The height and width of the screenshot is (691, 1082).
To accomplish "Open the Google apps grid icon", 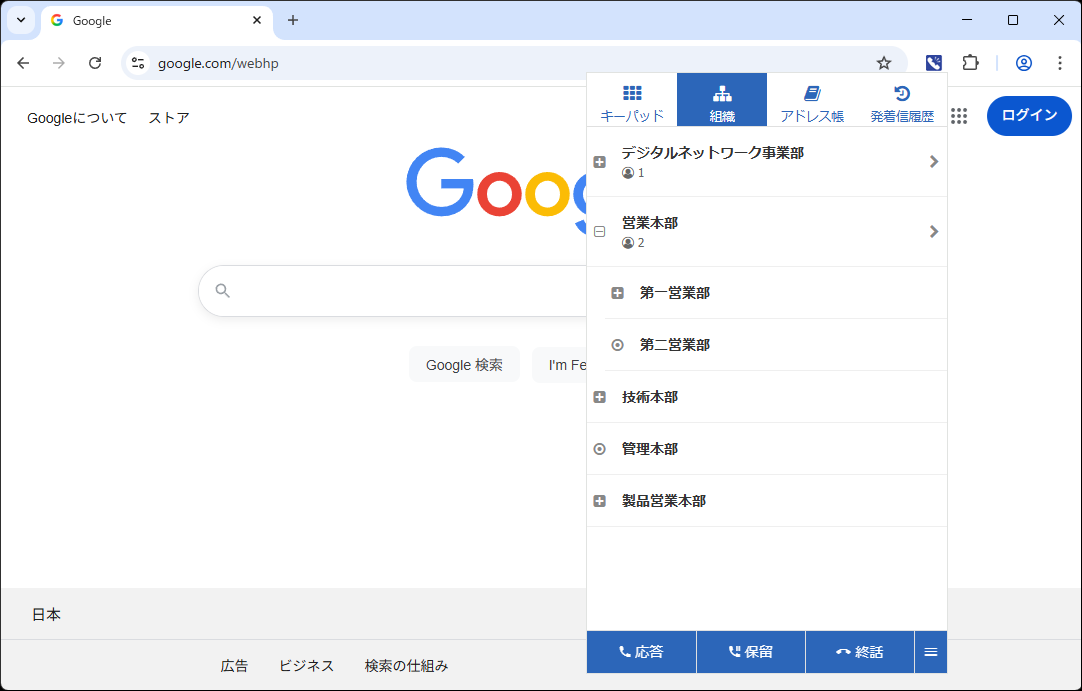I will pyautogui.click(x=959, y=116).
